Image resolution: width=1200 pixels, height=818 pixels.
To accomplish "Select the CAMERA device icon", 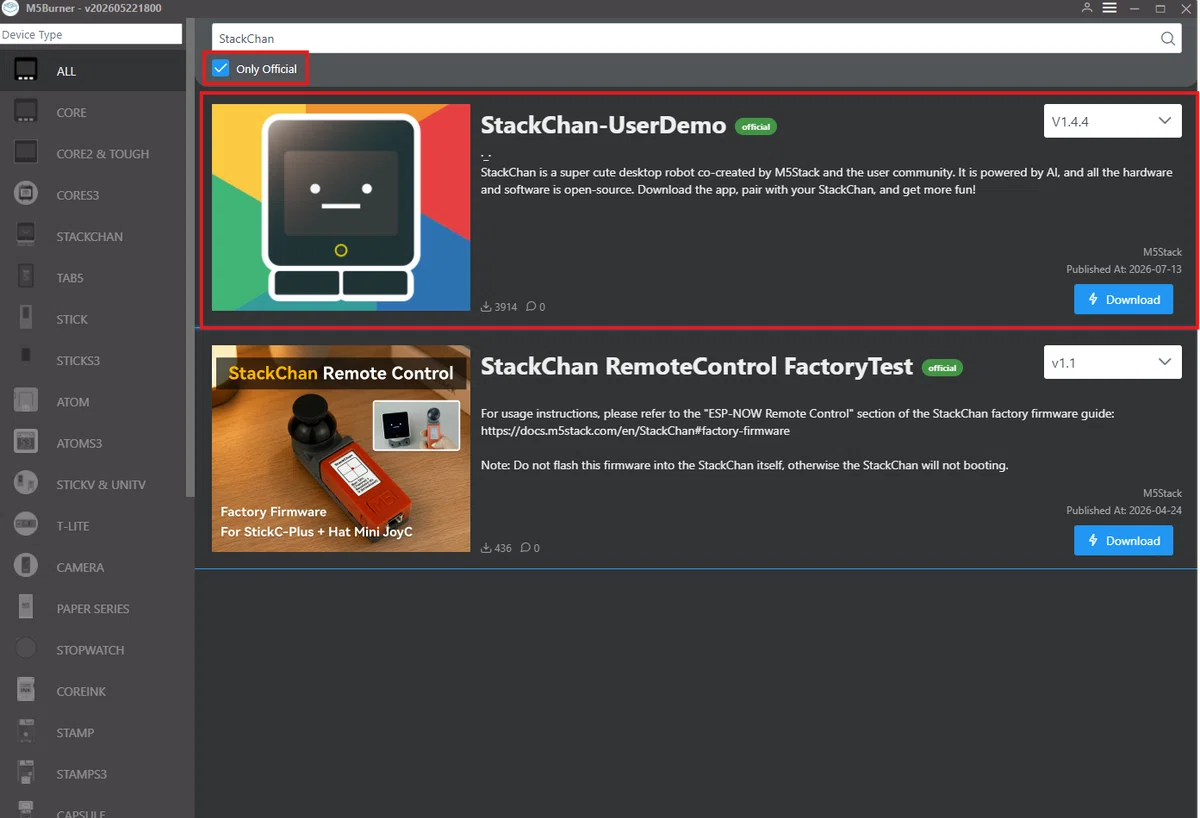I will point(26,567).
